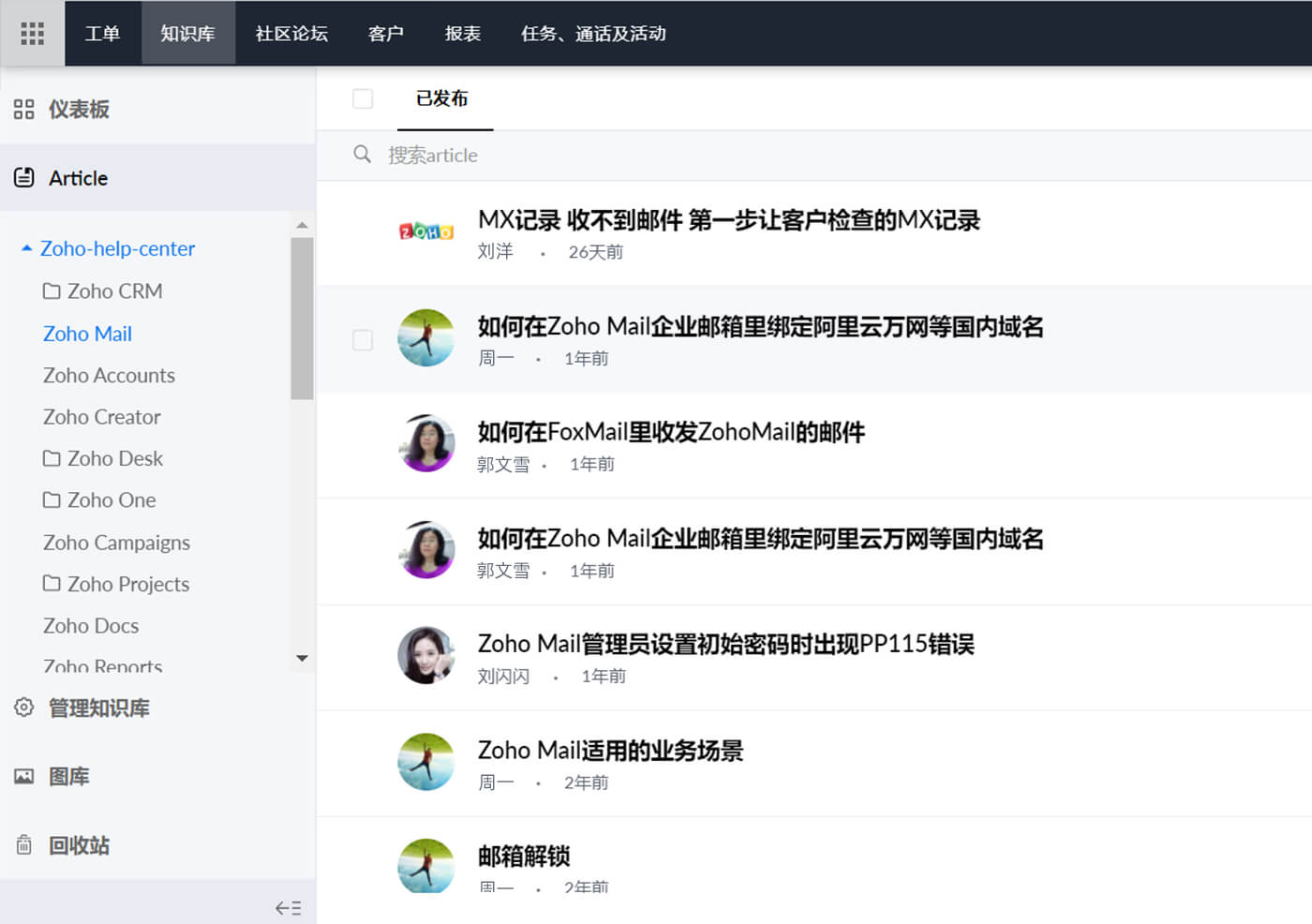Check the box for the 周一 Zoho Mail article
The image size is (1312, 924).
pyautogui.click(x=363, y=339)
